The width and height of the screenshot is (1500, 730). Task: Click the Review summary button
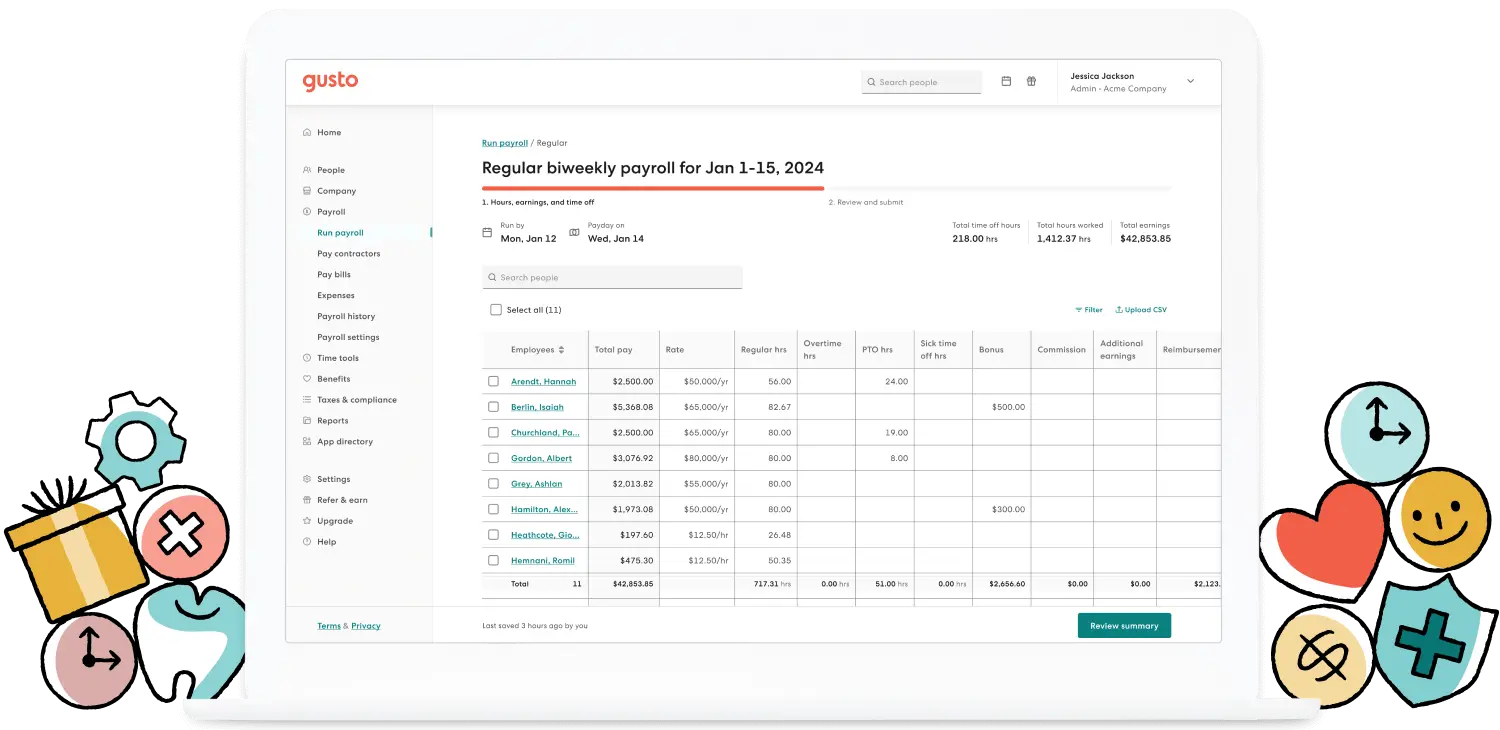[x=1124, y=624]
